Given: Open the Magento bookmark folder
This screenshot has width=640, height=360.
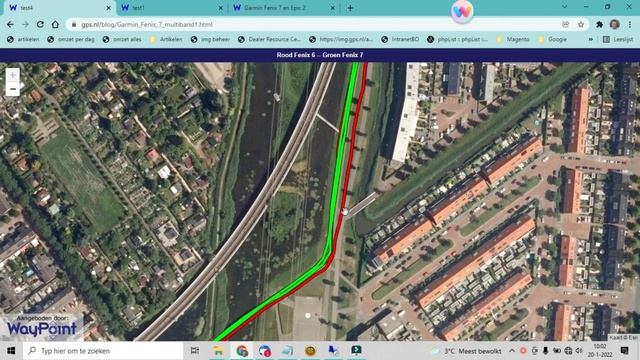Looking at the screenshot, I should 513,40.
